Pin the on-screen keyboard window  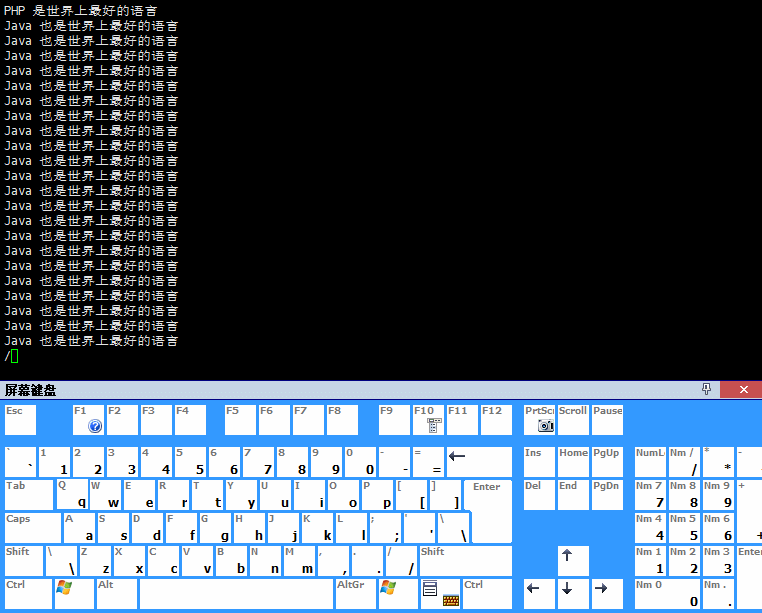(x=707, y=389)
